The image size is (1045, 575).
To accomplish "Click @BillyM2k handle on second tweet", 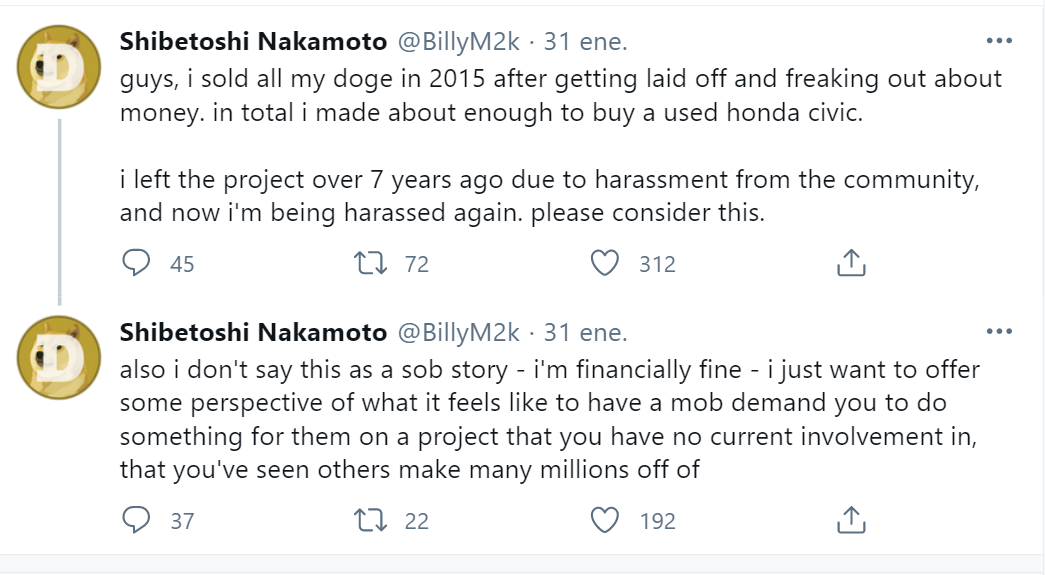I will (458, 332).
